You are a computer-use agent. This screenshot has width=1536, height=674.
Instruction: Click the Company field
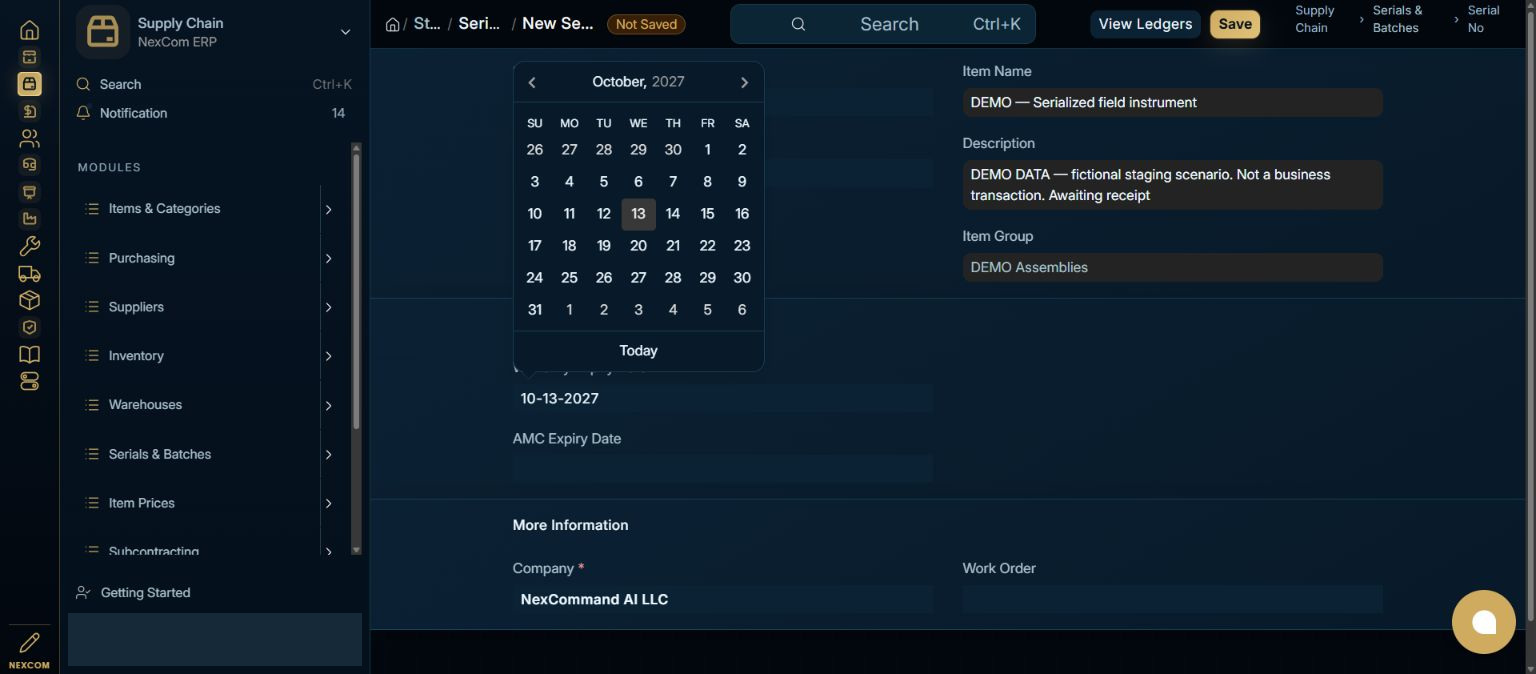723,599
